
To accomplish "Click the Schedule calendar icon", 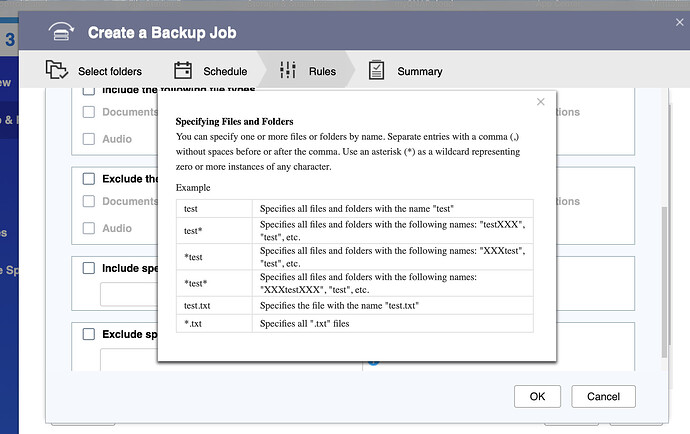I will pos(183,71).
